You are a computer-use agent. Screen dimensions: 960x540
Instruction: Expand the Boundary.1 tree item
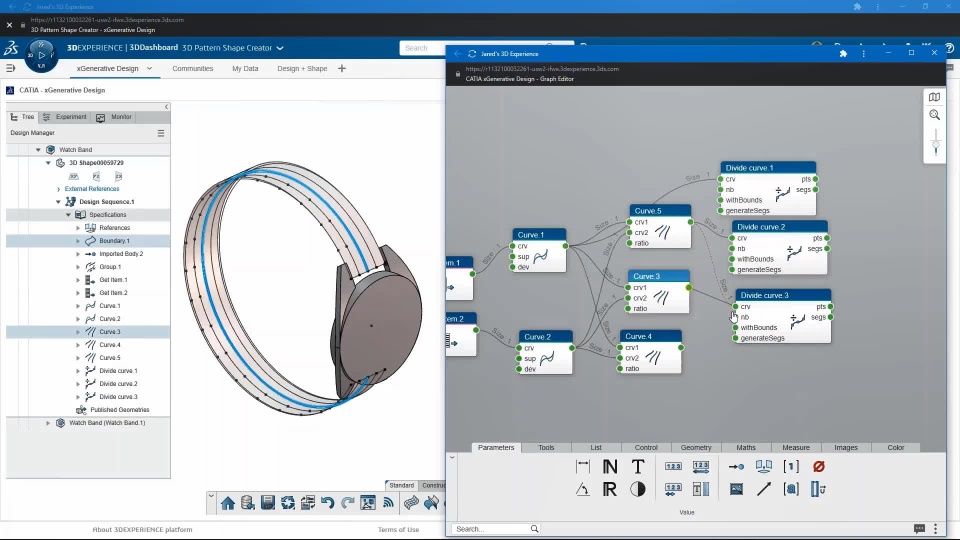click(78, 241)
